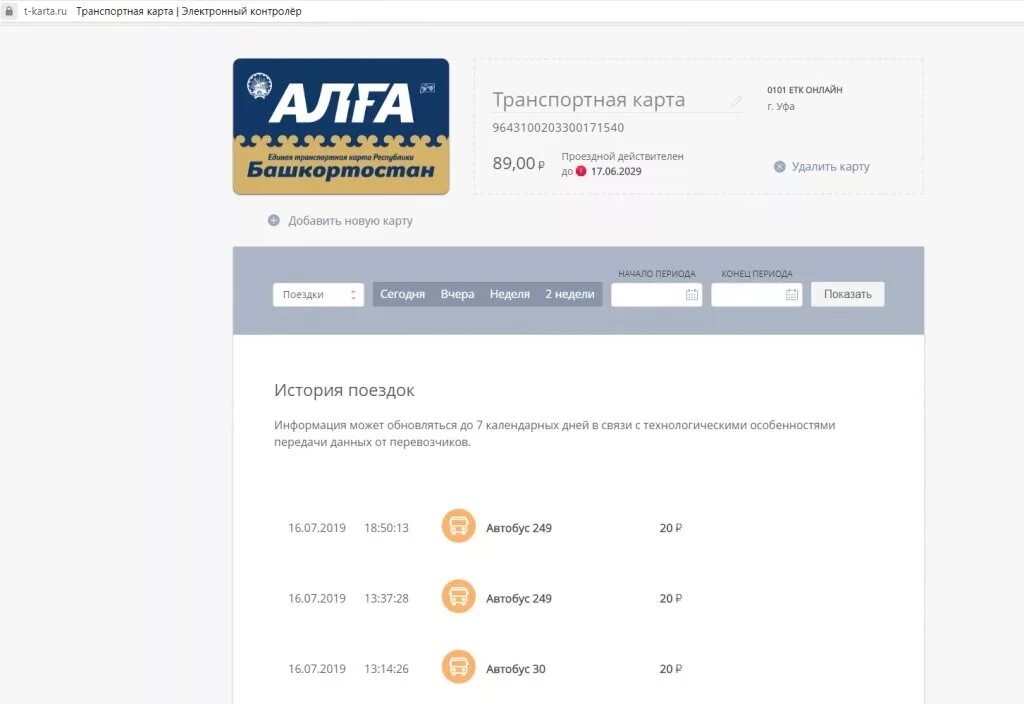
Task: Expand the trip type selector arrows
Action: click(x=352, y=294)
